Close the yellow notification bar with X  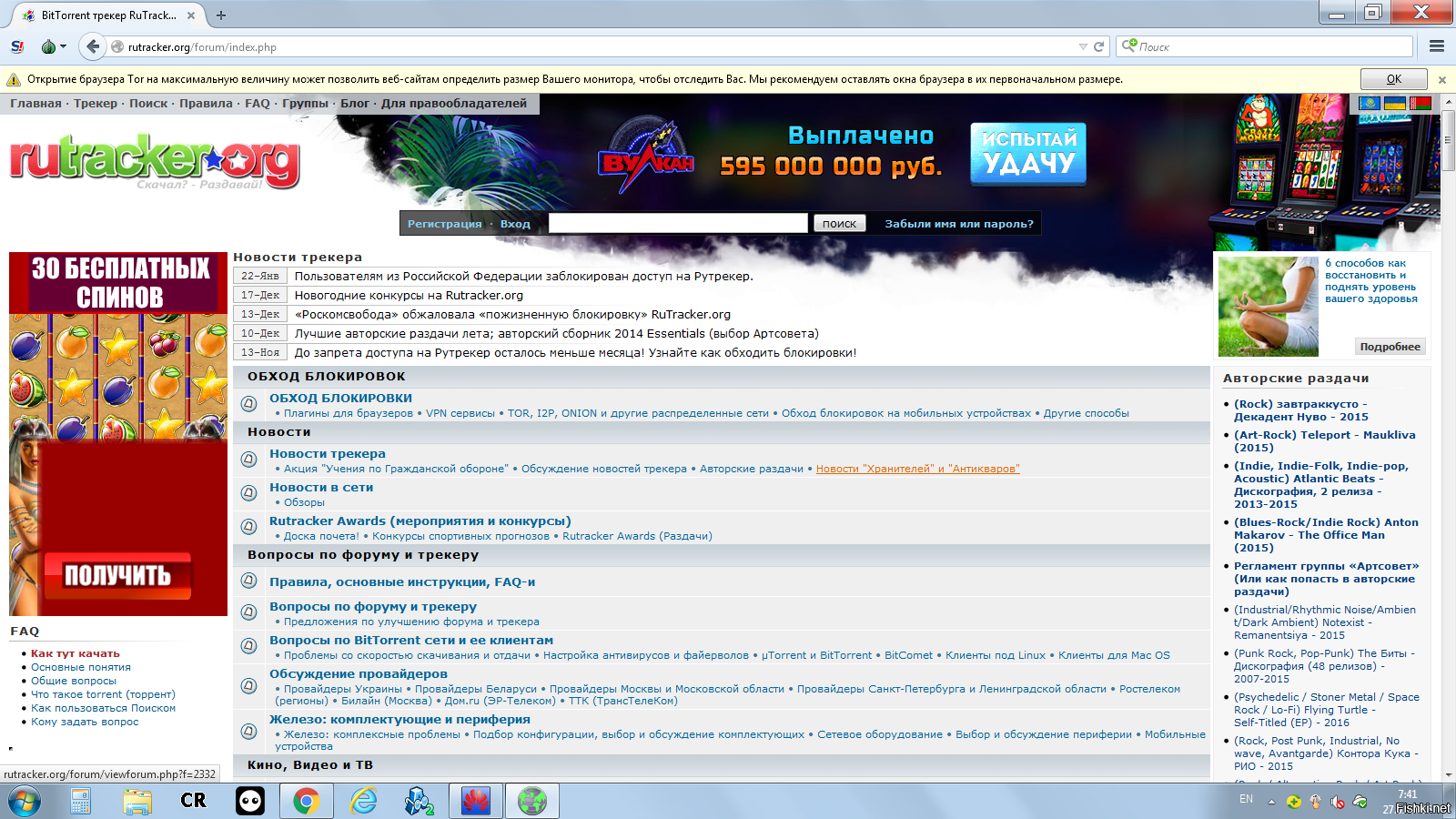[x=1441, y=80]
